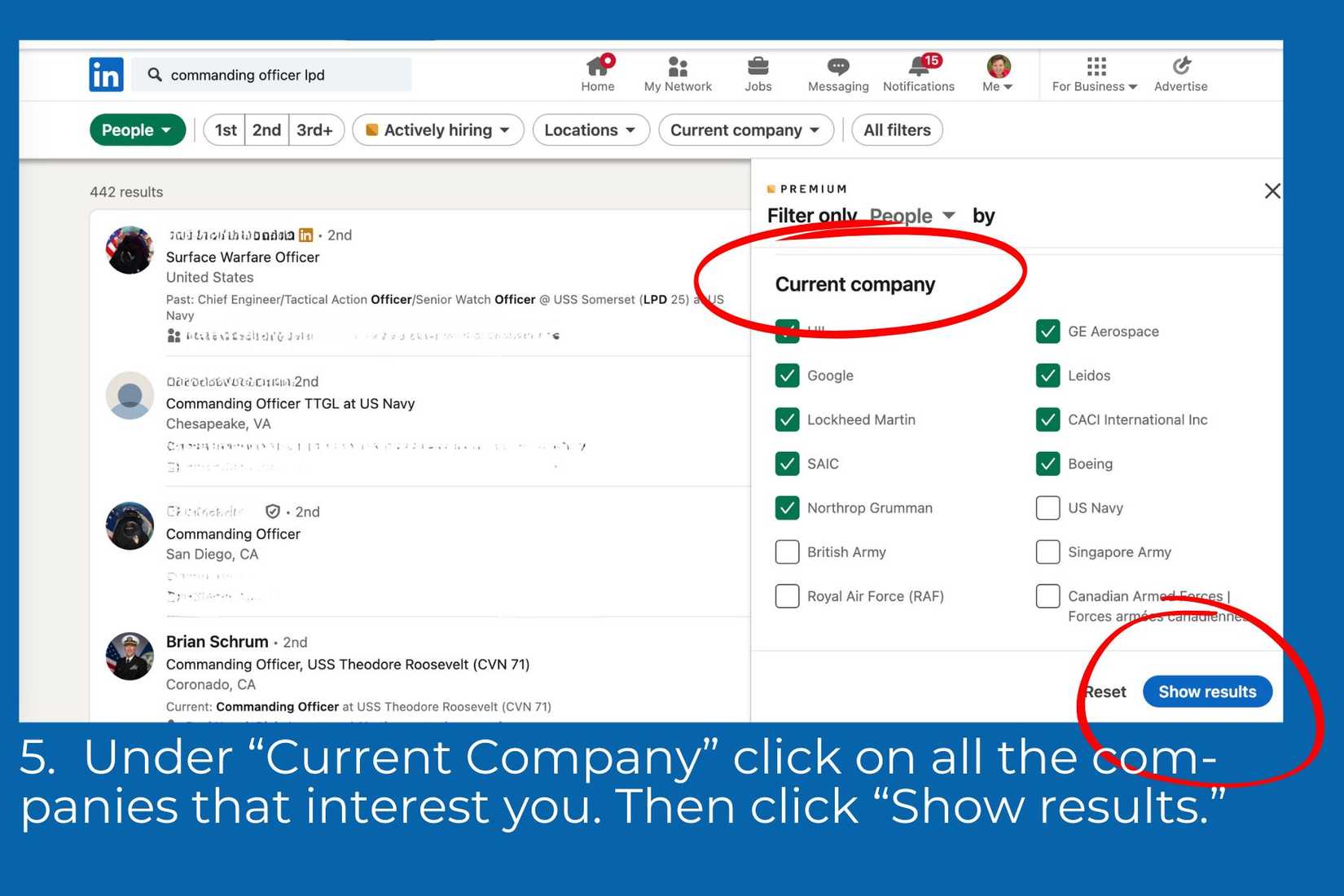
Task: Click the search field with commanding officer lpd
Action: (272, 75)
